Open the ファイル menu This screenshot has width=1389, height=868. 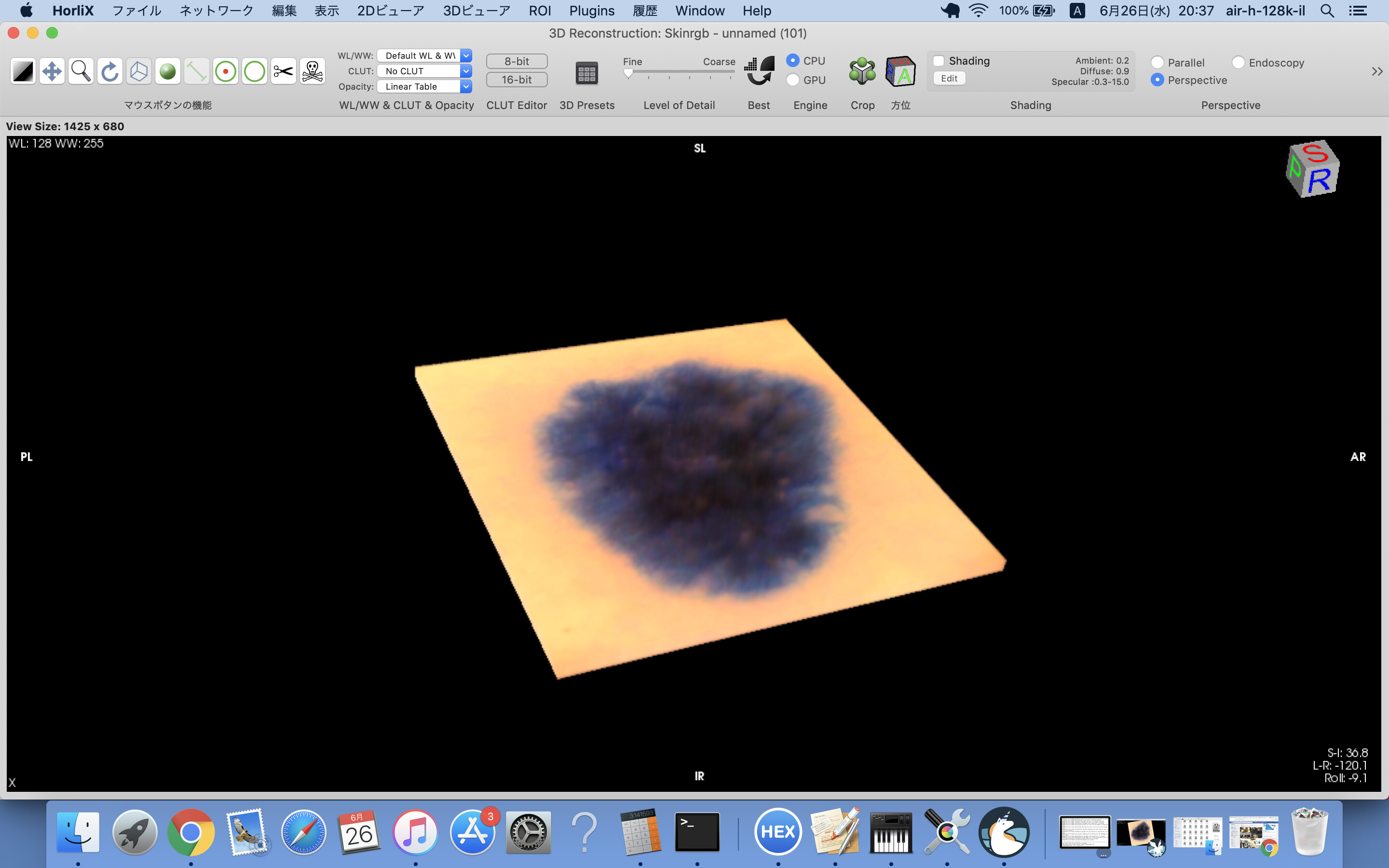[136, 10]
